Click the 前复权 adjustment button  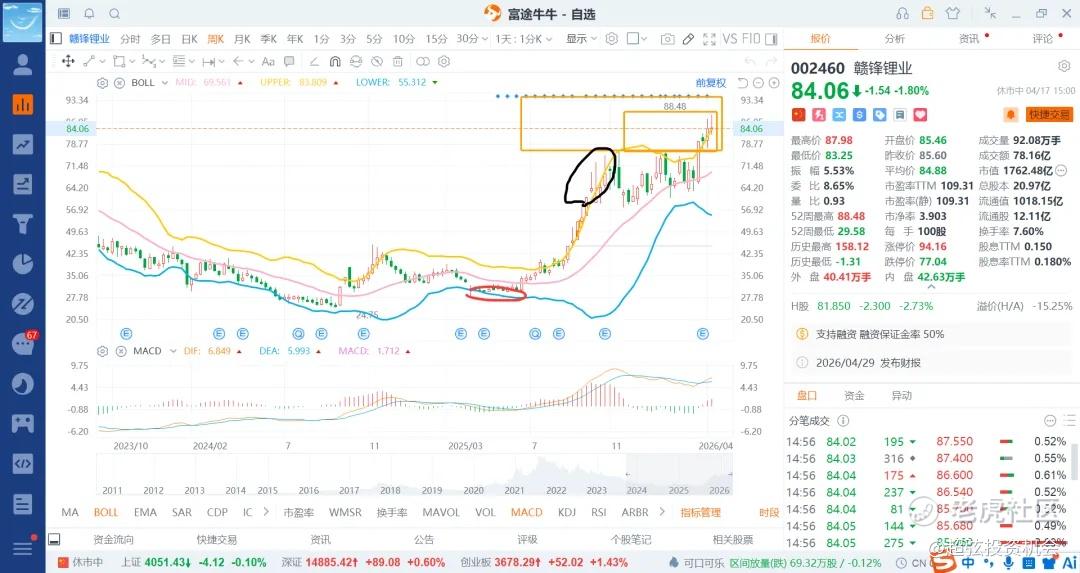[x=711, y=83]
